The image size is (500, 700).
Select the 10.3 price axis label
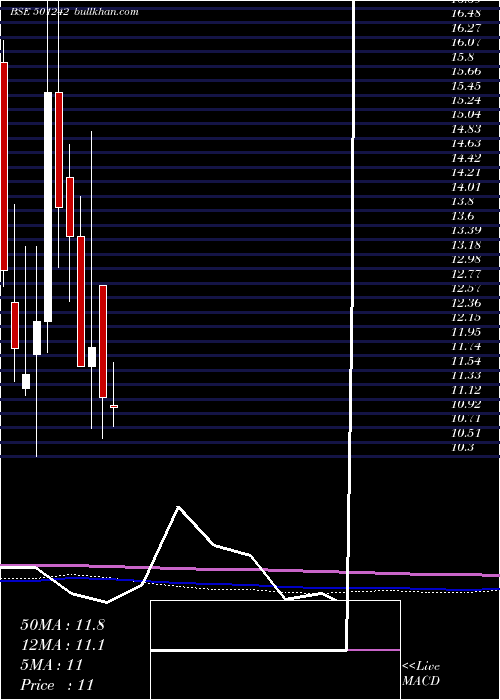[462, 447]
